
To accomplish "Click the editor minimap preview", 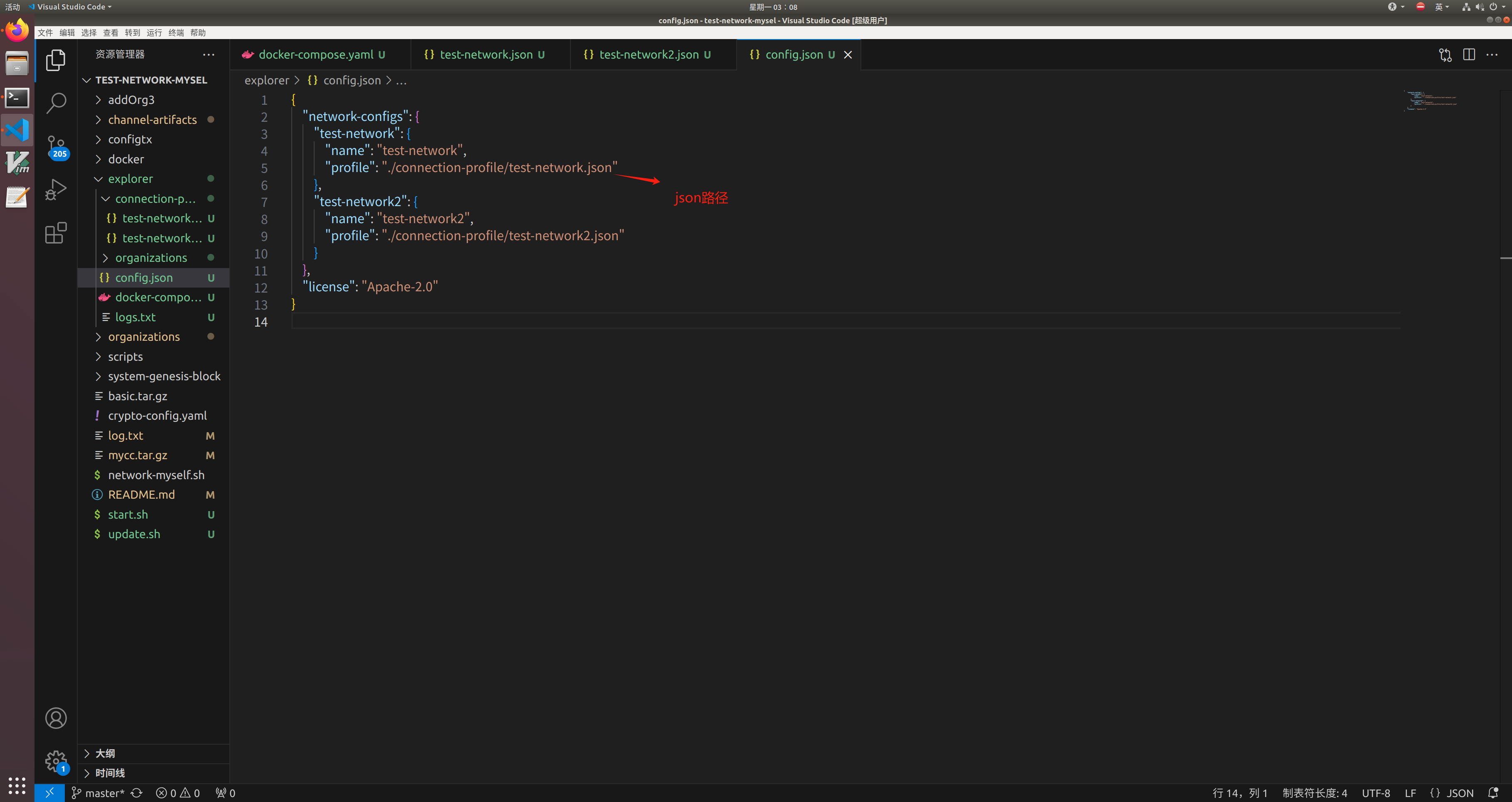I will pyautogui.click(x=1431, y=101).
